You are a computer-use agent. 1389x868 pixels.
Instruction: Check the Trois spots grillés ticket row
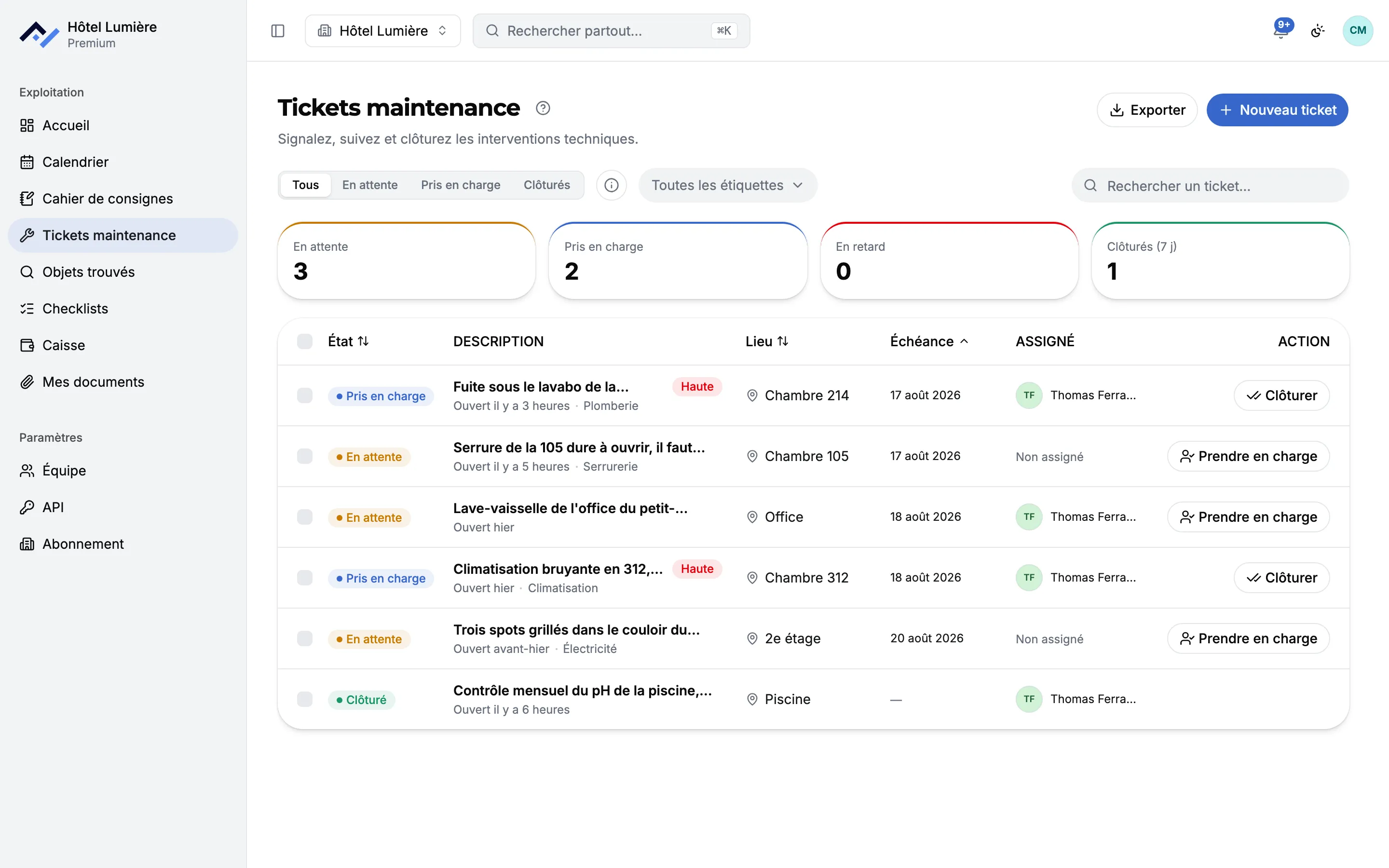[305, 639]
